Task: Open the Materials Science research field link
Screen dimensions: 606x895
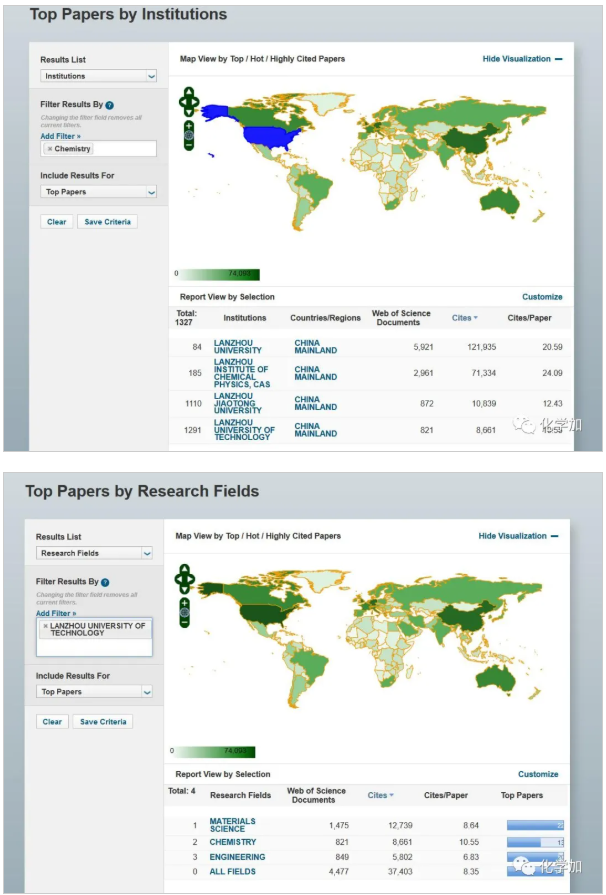Action: [232, 825]
